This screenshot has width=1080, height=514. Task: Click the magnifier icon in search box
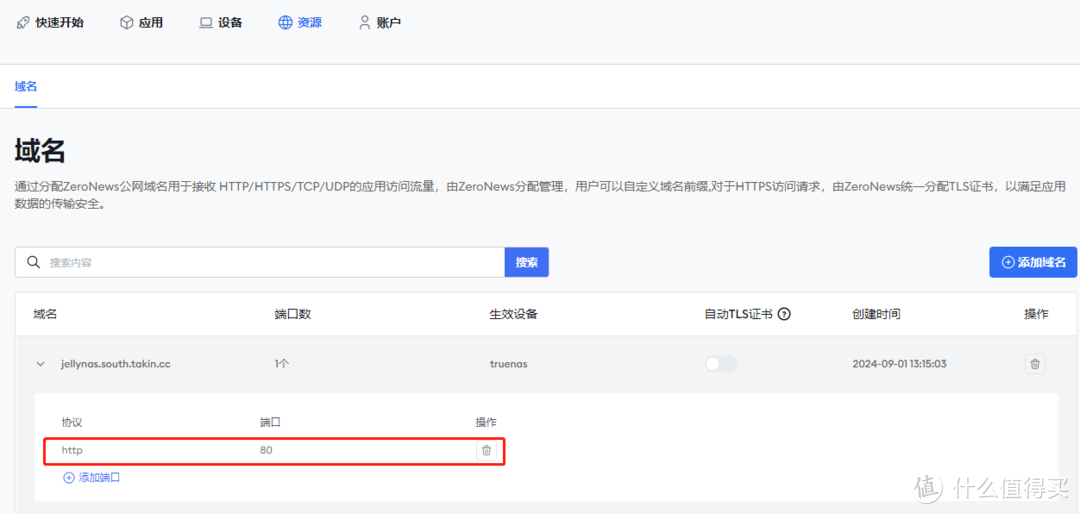tap(32, 263)
